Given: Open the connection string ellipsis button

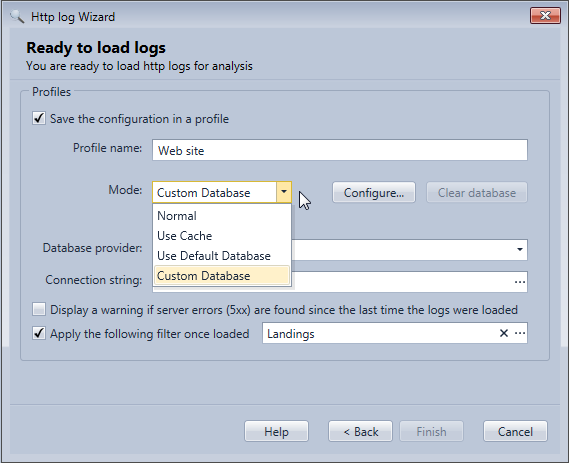Looking at the screenshot, I should tap(520, 282).
